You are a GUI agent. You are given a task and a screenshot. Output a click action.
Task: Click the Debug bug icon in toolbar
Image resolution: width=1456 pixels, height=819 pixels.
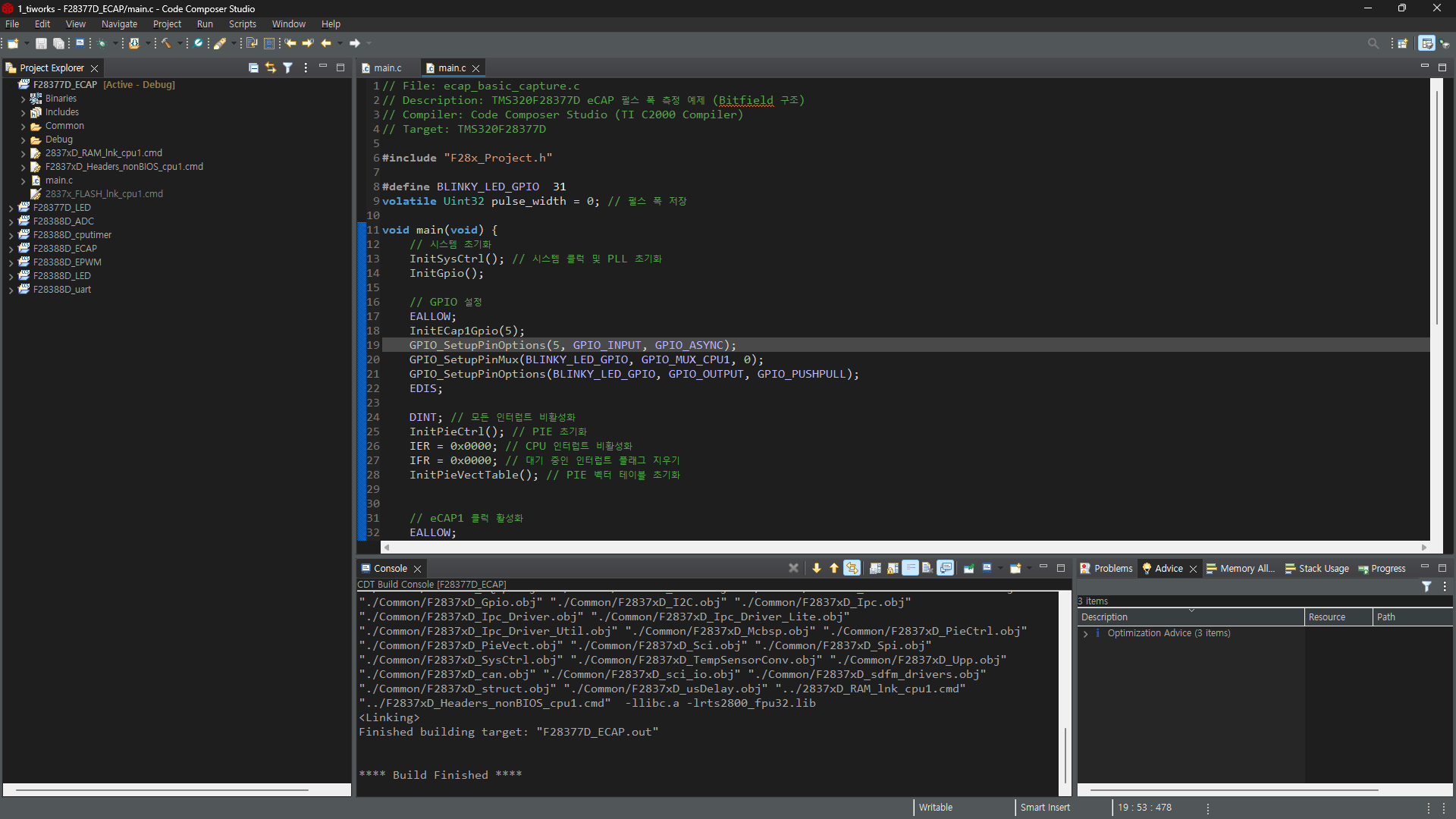point(102,43)
